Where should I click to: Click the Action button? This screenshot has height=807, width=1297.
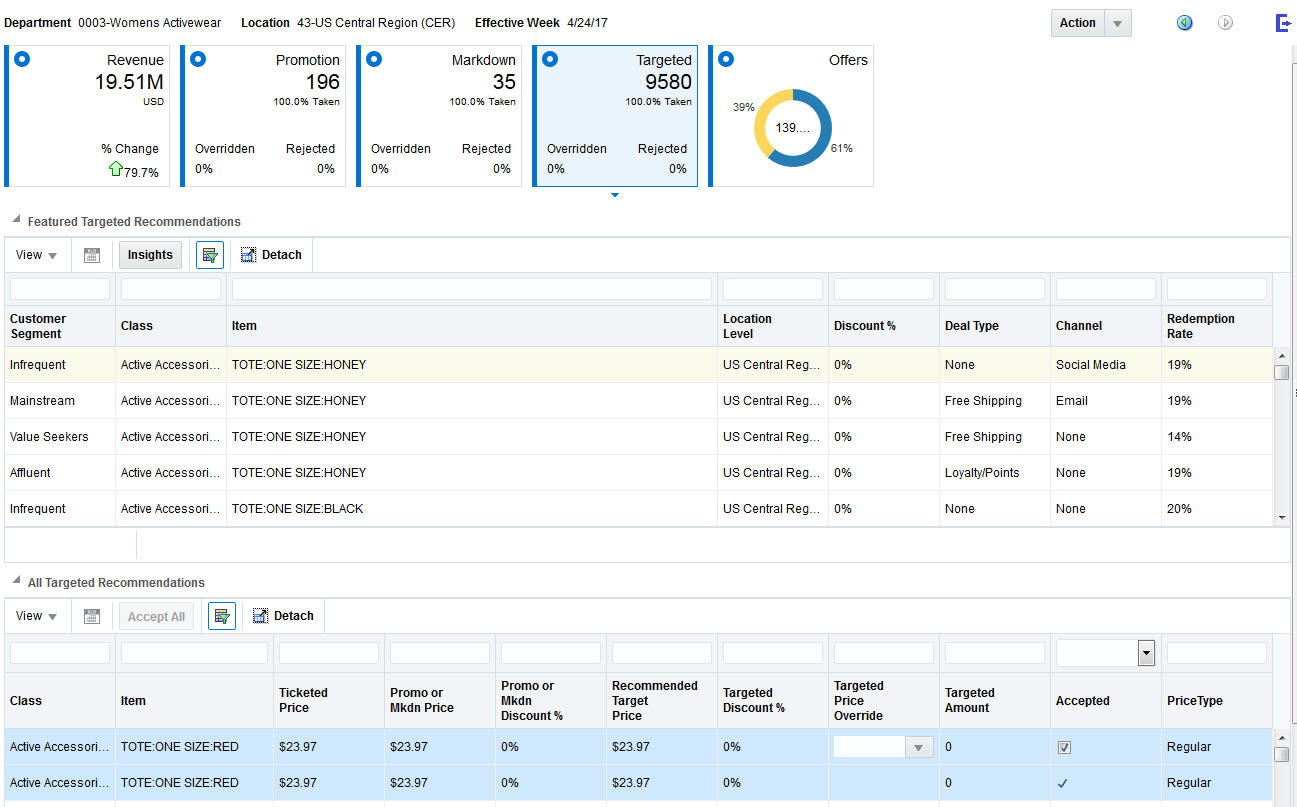(1078, 23)
